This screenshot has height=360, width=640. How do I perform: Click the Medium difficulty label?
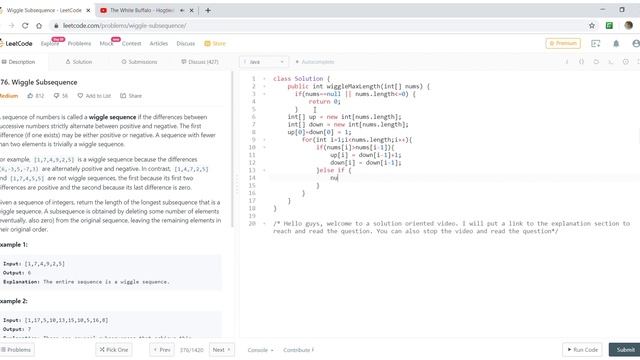9,96
